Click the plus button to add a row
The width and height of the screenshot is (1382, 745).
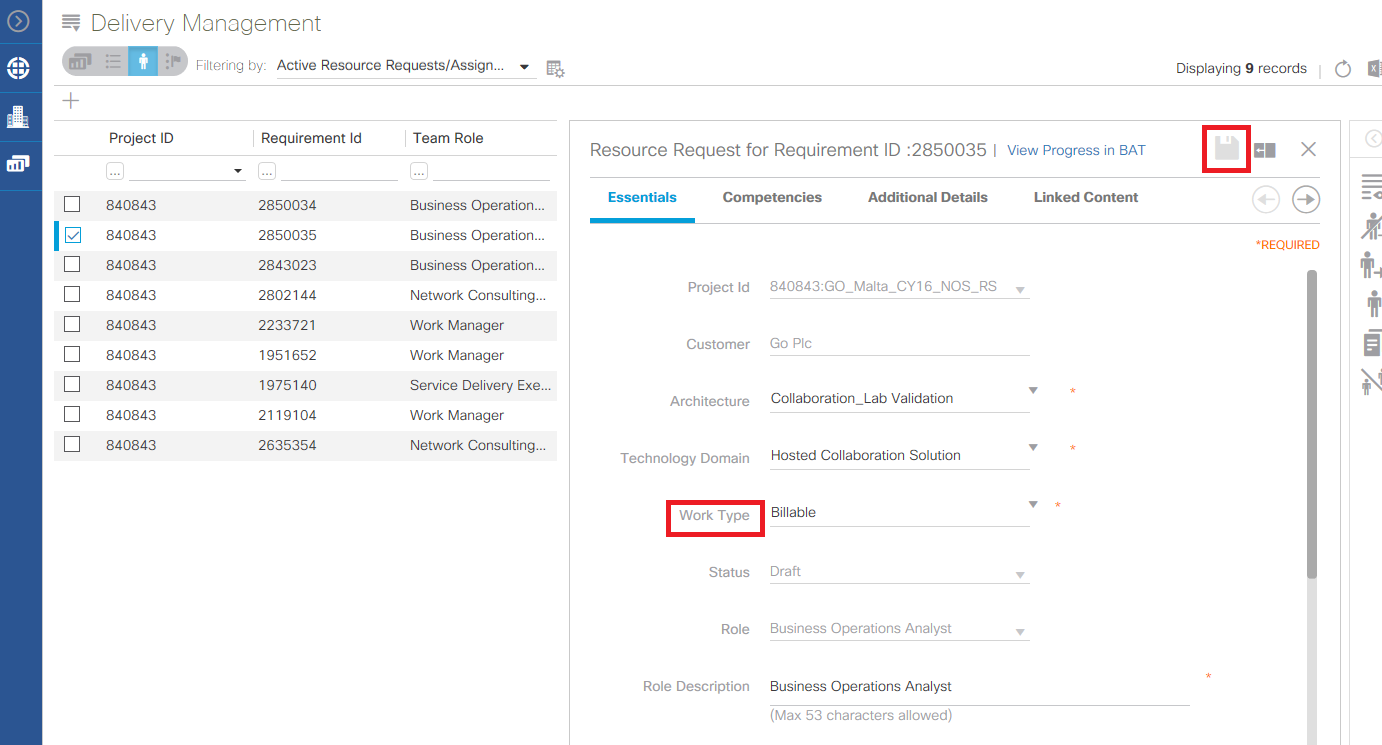click(70, 100)
